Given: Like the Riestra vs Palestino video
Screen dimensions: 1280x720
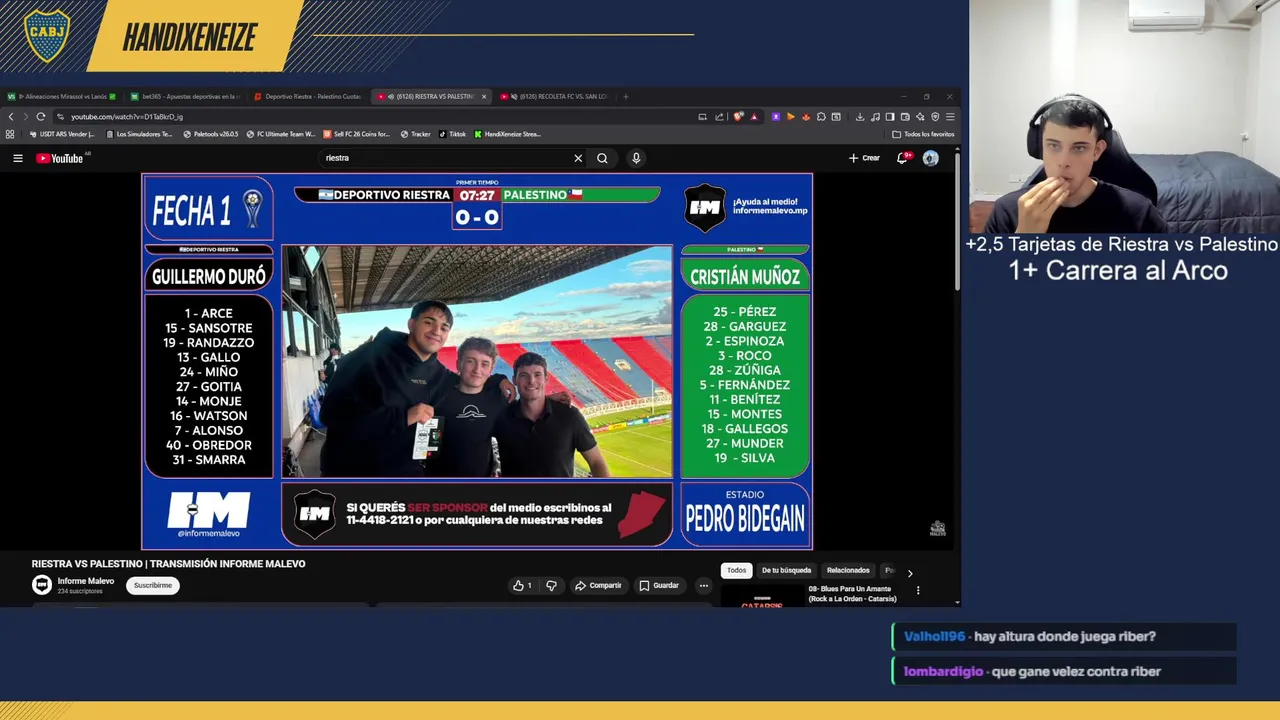Looking at the screenshot, I should click(523, 585).
